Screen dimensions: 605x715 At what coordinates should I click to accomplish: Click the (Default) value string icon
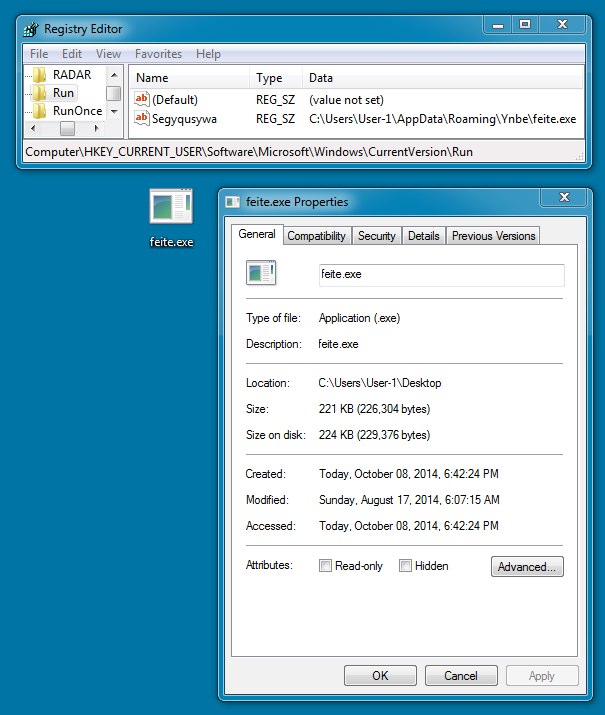coord(142,99)
